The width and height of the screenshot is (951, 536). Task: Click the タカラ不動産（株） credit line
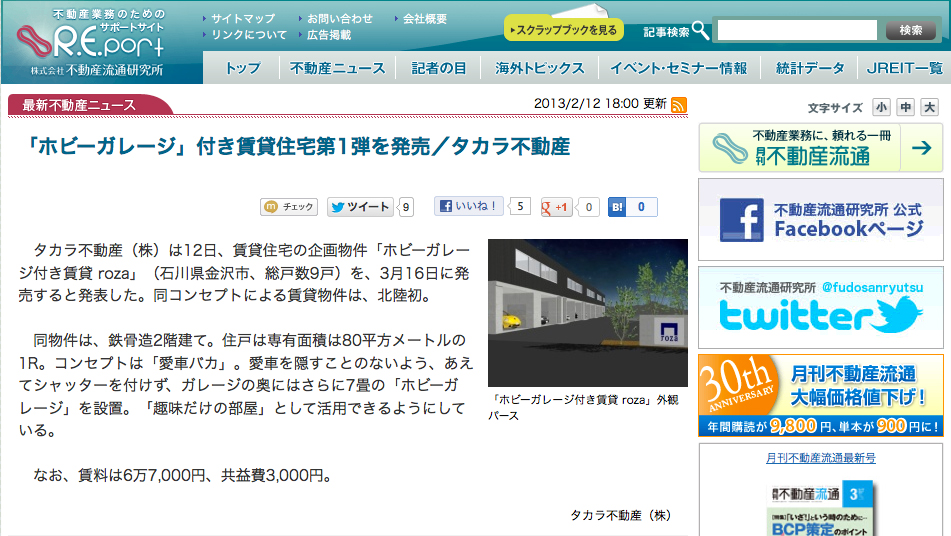tap(620, 515)
